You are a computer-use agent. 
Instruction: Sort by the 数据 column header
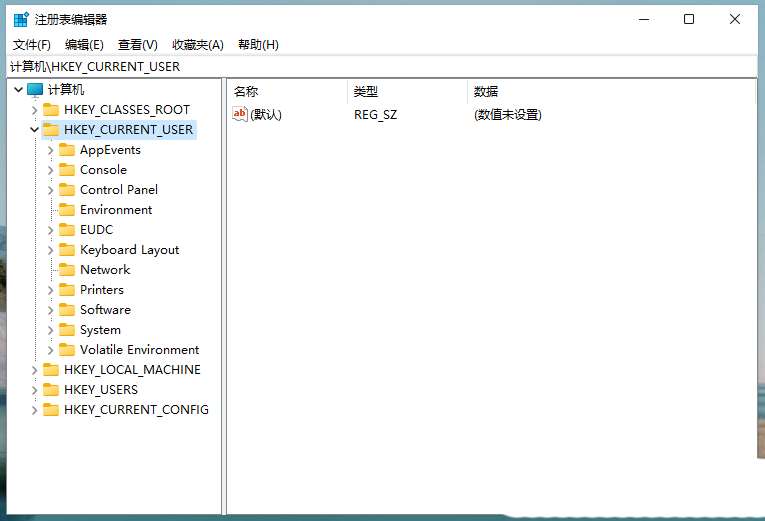[x=612, y=92]
